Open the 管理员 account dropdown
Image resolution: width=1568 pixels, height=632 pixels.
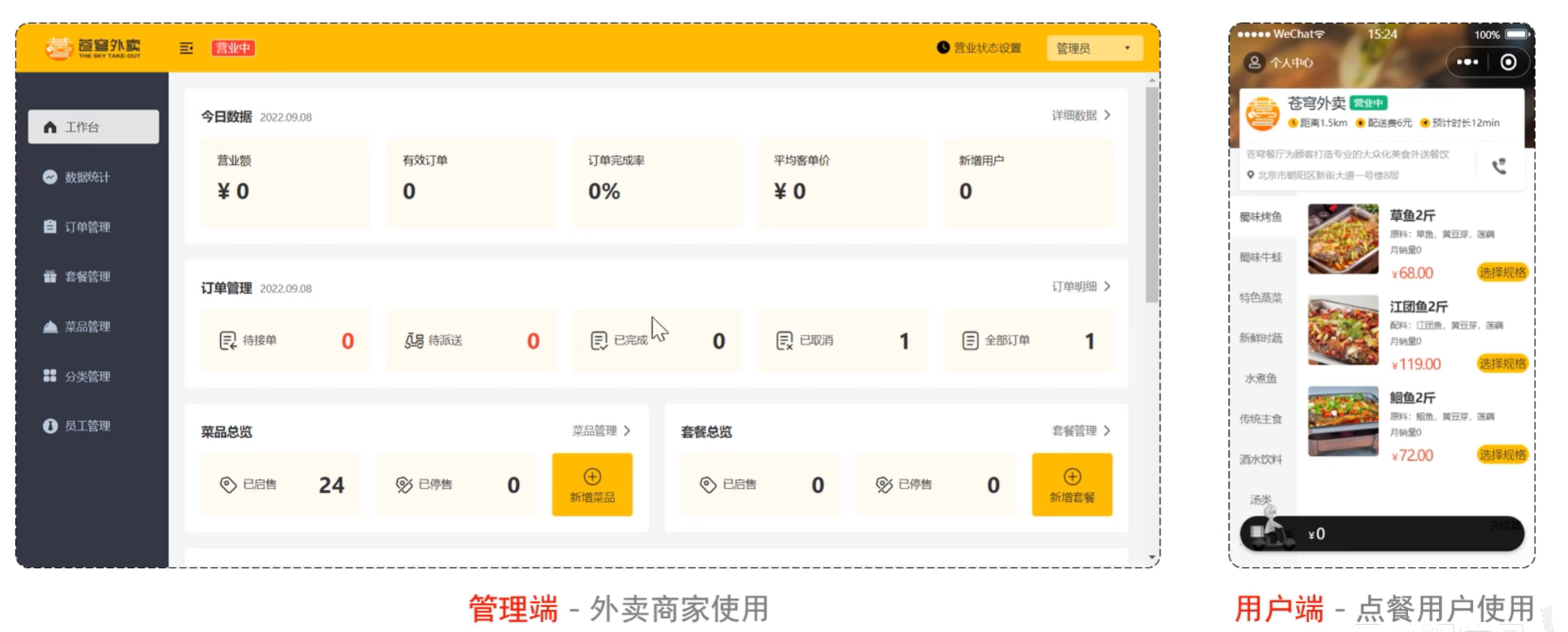1094,48
